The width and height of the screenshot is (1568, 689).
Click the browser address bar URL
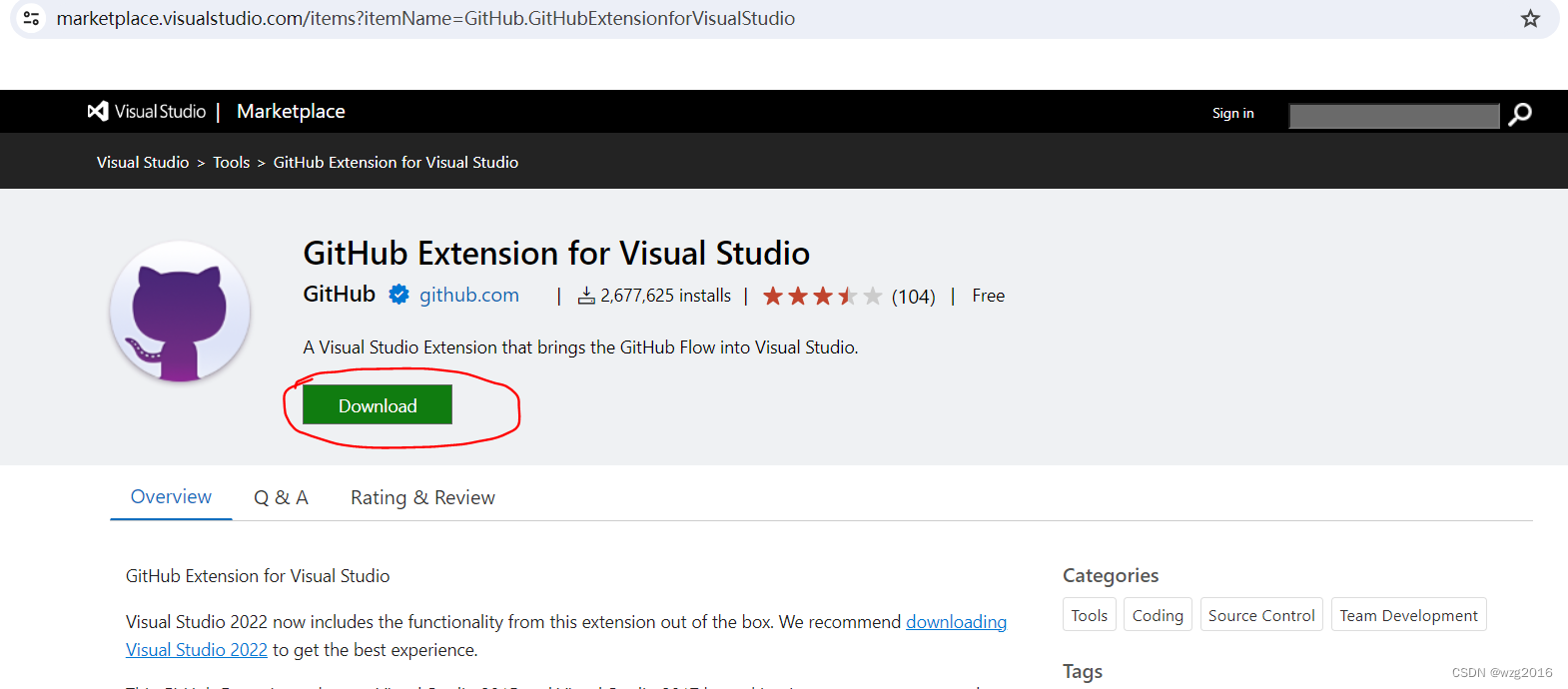tap(425, 18)
